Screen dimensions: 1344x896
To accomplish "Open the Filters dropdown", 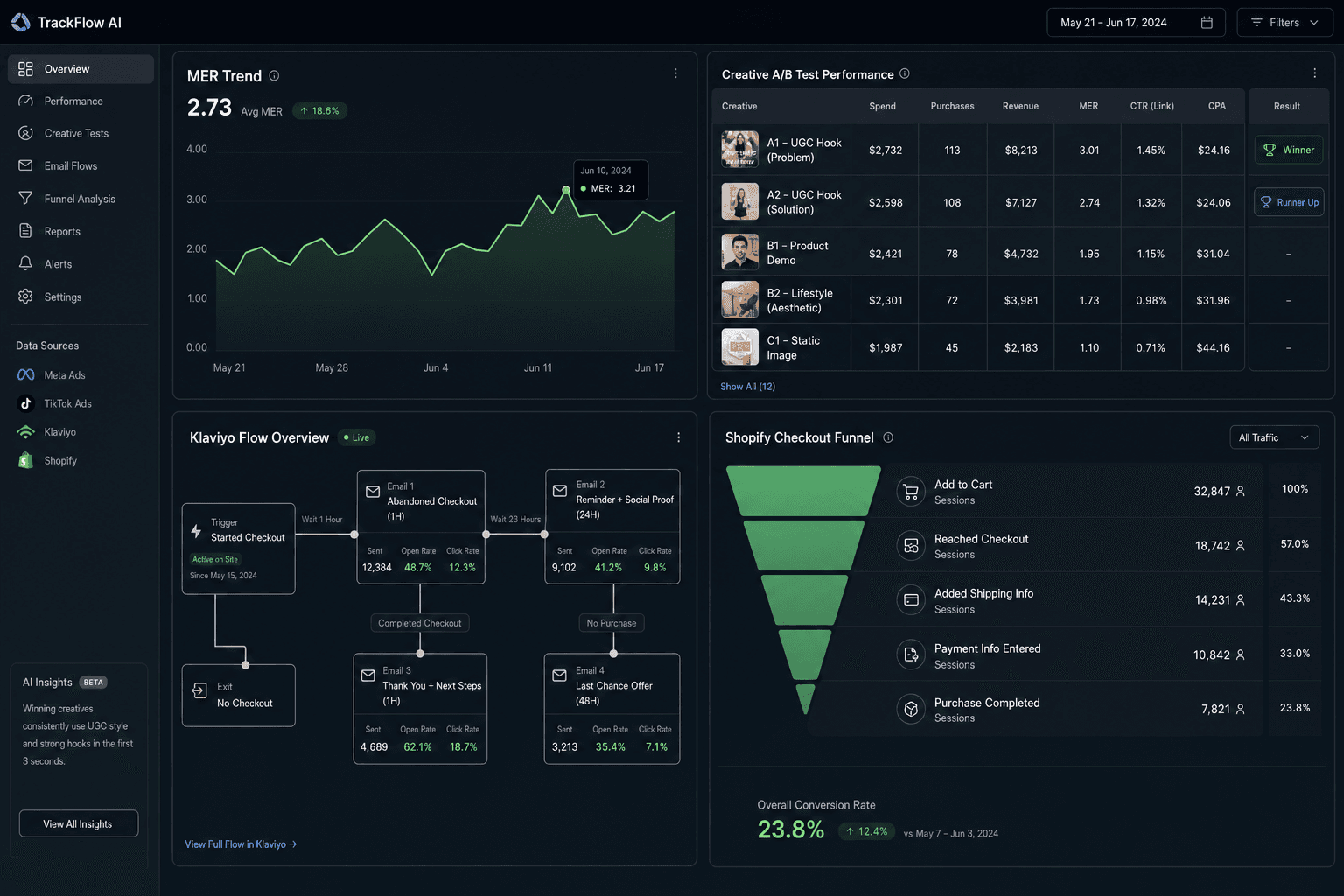I will coord(1284,23).
